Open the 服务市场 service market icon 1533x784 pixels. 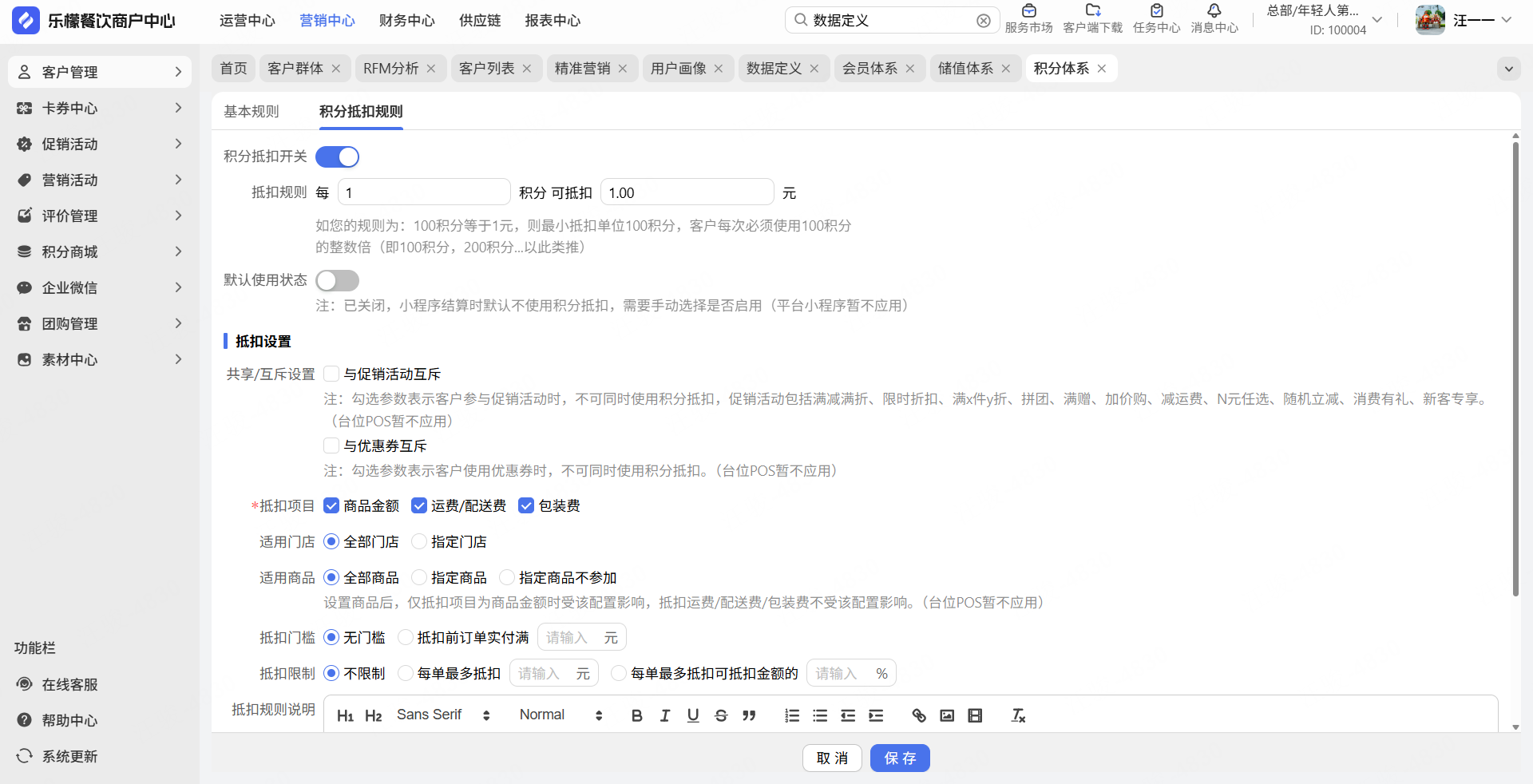(x=1028, y=11)
